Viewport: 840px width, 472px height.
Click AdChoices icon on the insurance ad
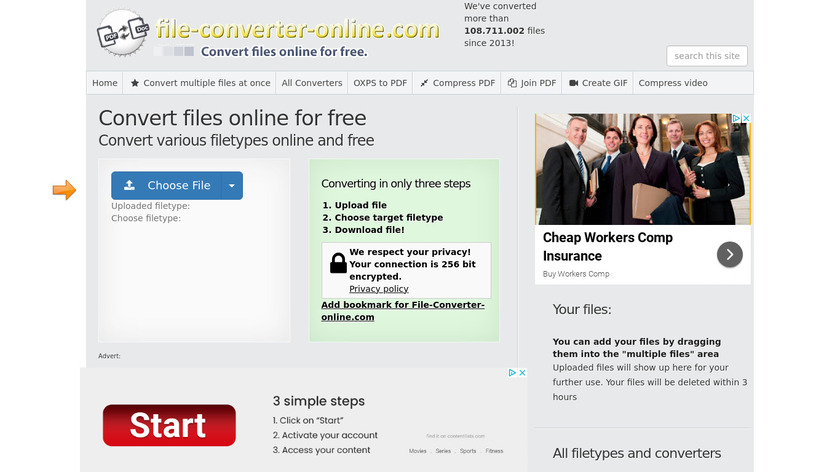coord(737,118)
